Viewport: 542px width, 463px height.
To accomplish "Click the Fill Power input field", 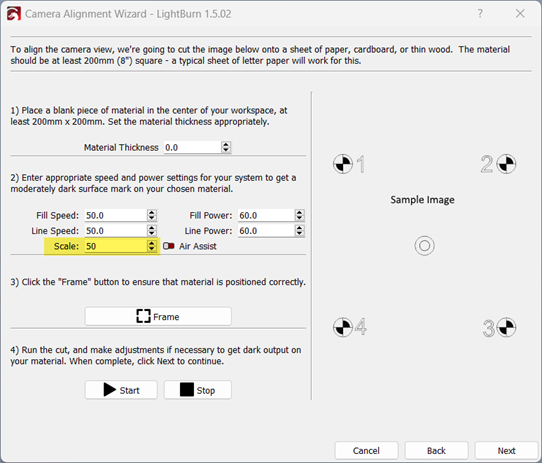I will [x=267, y=215].
